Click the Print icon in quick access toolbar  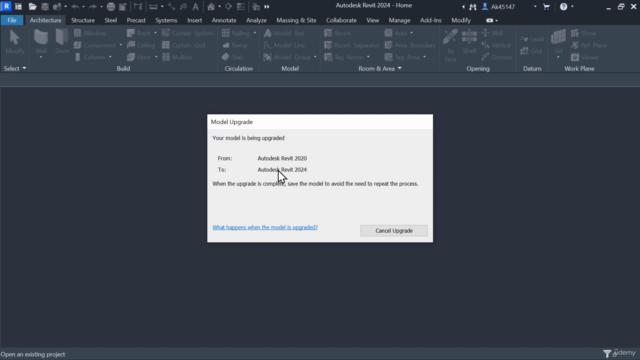pyautogui.click(x=111, y=7)
